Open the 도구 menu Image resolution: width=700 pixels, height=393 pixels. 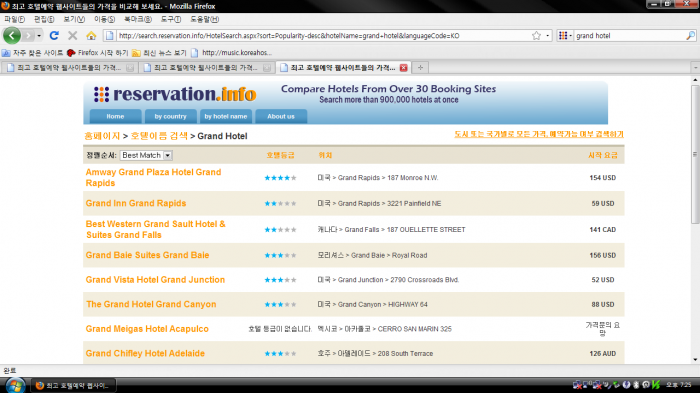[x=171, y=19]
